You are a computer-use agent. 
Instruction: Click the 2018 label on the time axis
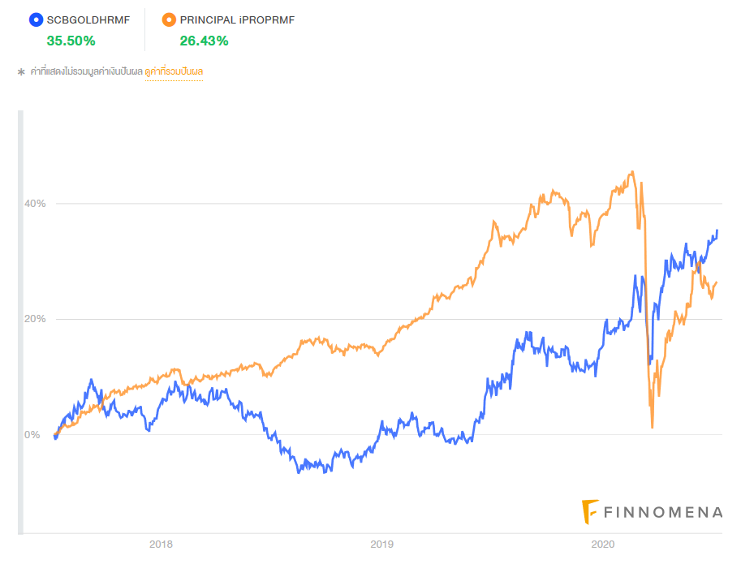160,545
